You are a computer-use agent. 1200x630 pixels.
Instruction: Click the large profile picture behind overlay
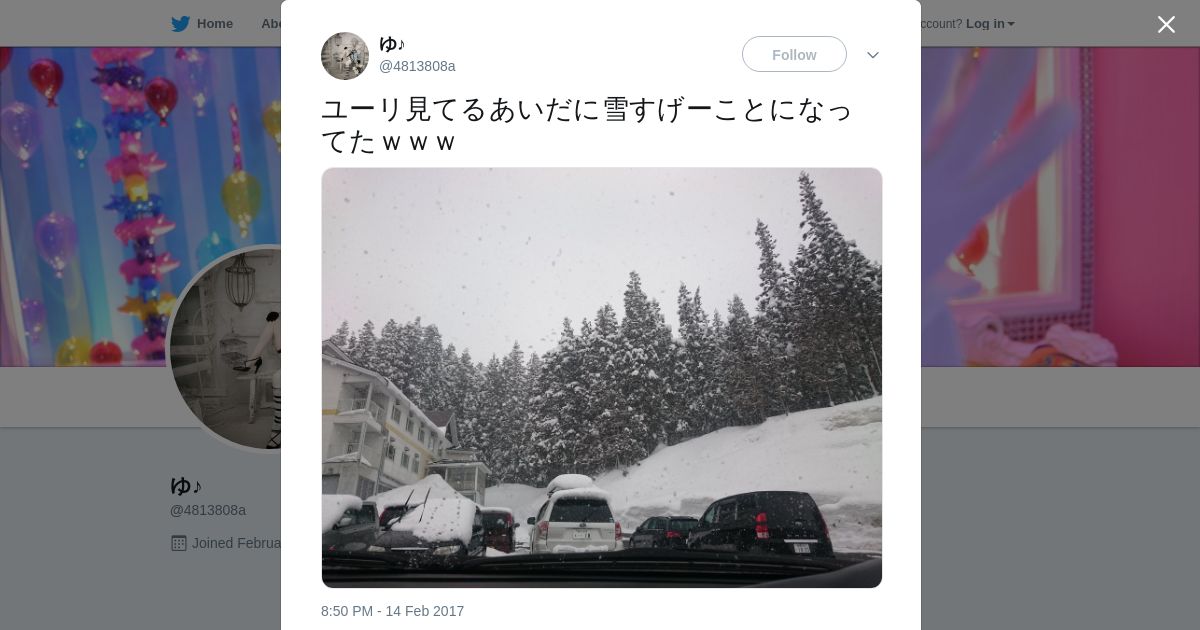(225, 348)
